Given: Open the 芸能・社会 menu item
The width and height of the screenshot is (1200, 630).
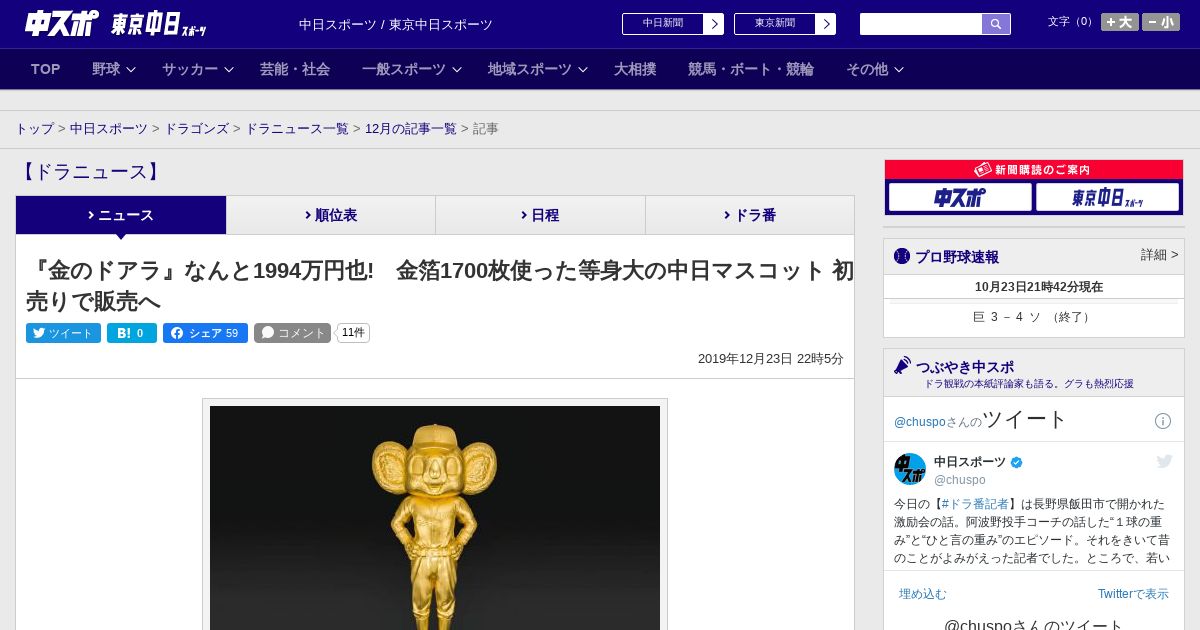Looking at the screenshot, I should [x=295, y=69].
